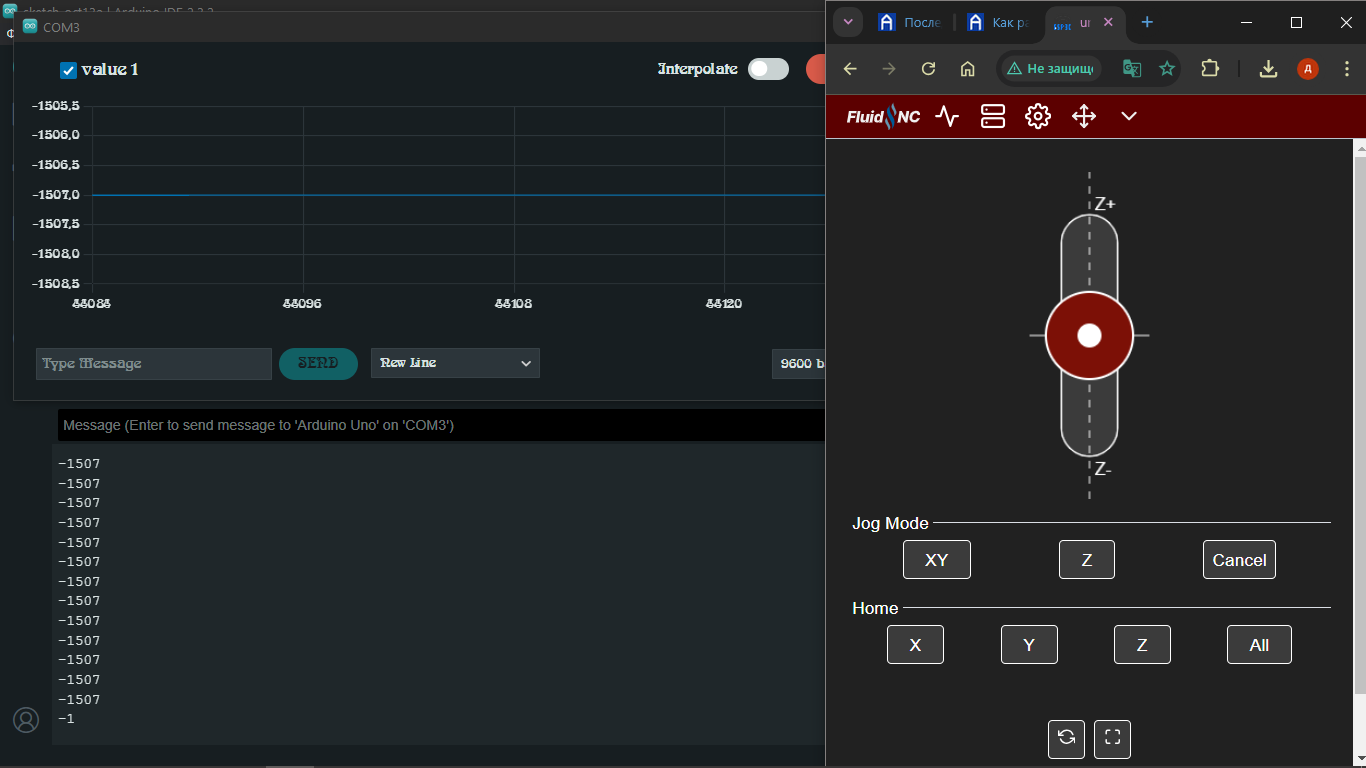Select the FluidNC jog arrows icon
The image size is (1366, 768).
click(x=1084, y=117)
